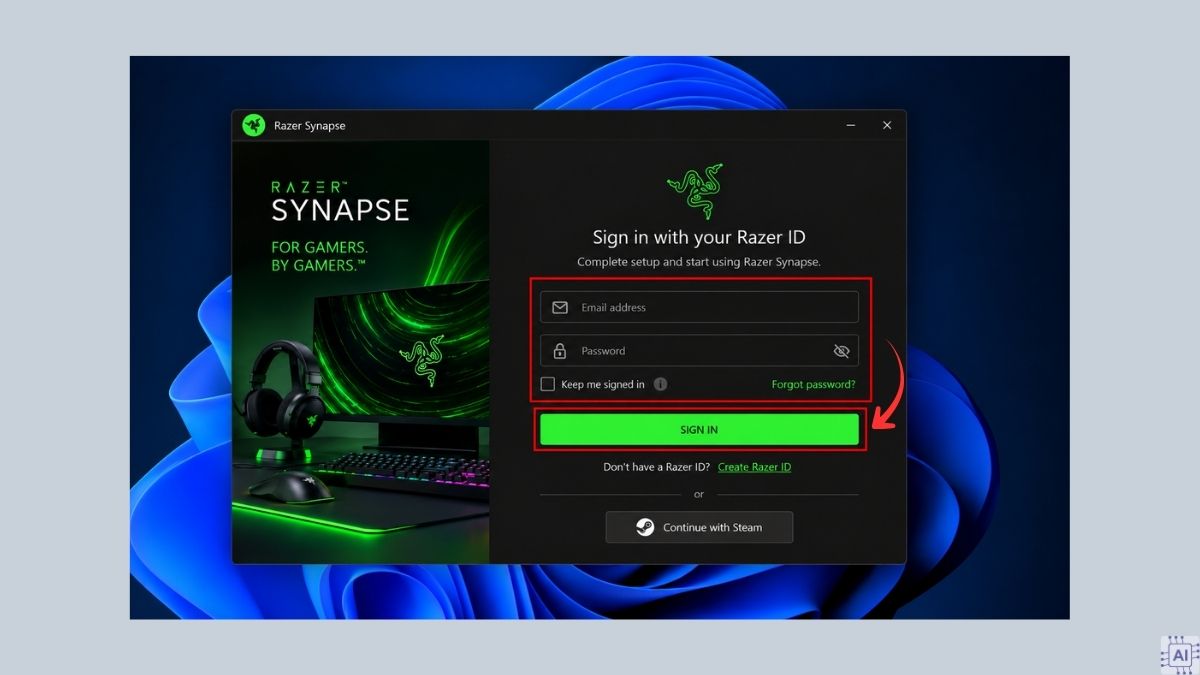Click "Complete setup and start using Razer Synapse." text

click(x=699, y=262)
